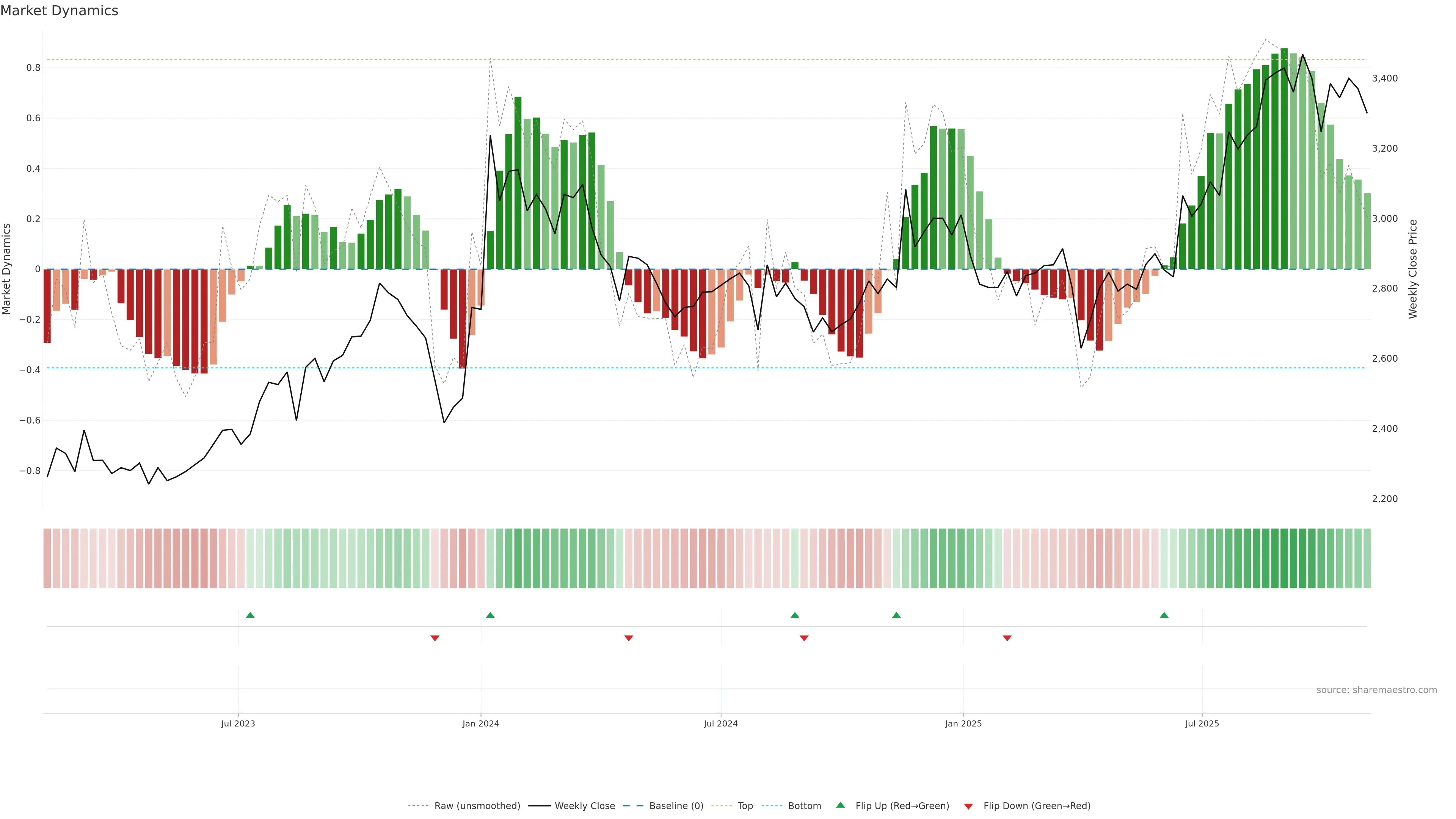Click the Flip Up marker near Jan 2024
Screen dimensions: 1456x819
point(490,615)
